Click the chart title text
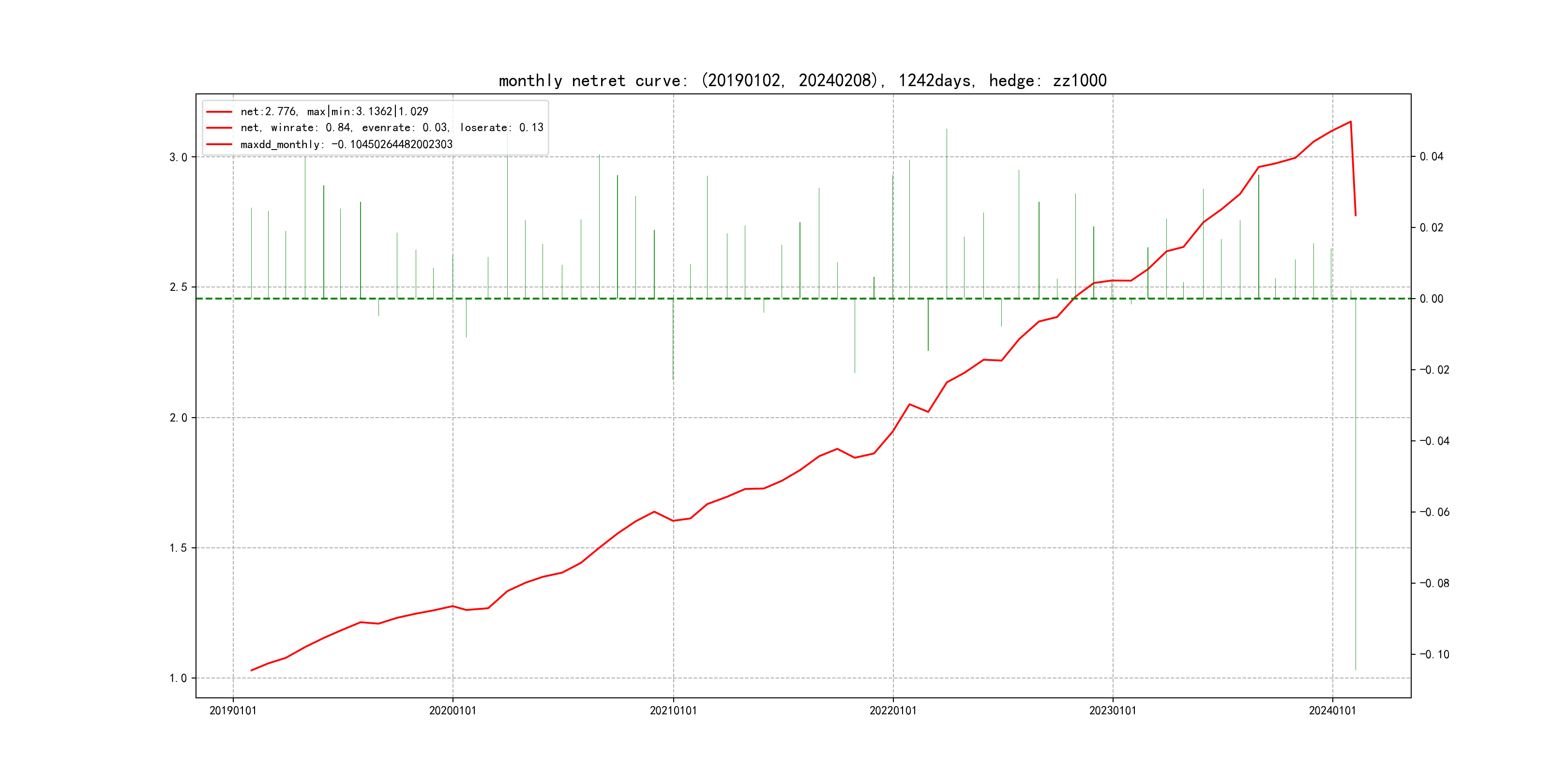This screenshot has width=1568, height=784. 802,80
